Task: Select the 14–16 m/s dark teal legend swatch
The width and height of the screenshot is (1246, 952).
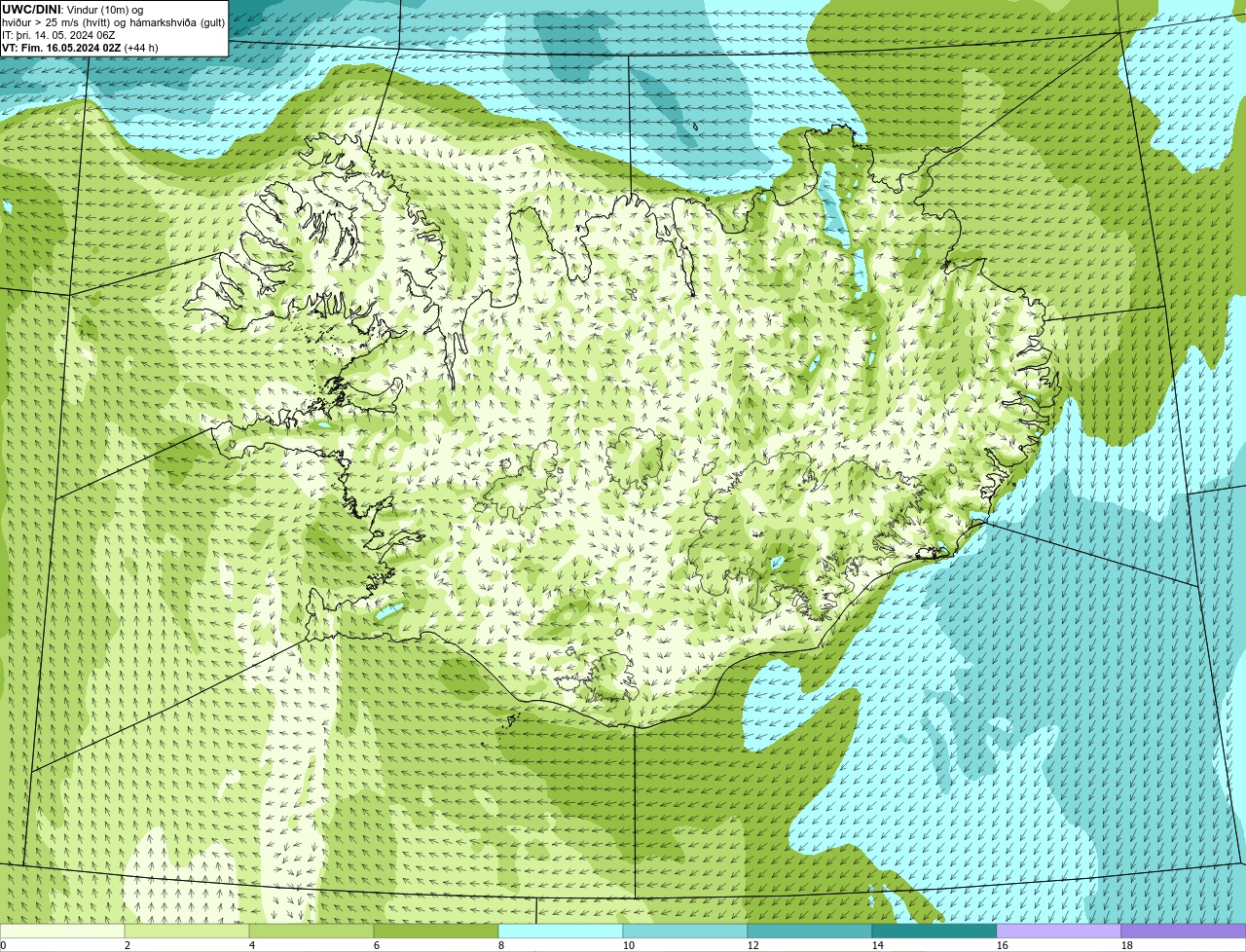Action: tap(934, 931)
